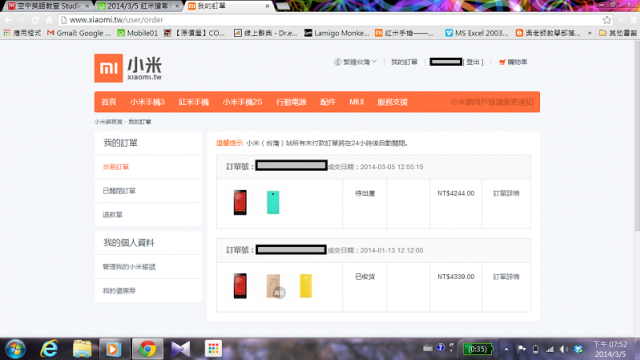Click red phone thumbnail in 2014-01-13 order
640x360 pixels.
point(240,286)
